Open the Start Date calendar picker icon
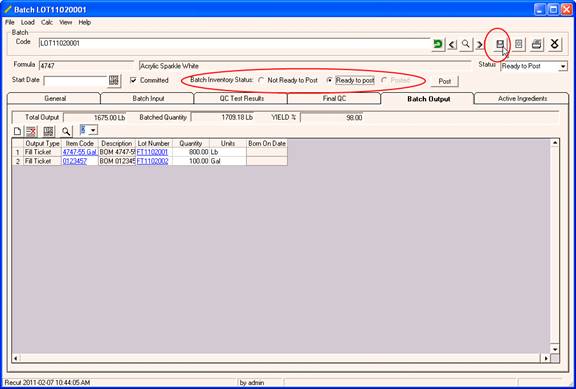Image resolution: width=576 pixels, height=389 pixels. coord(114,80)
